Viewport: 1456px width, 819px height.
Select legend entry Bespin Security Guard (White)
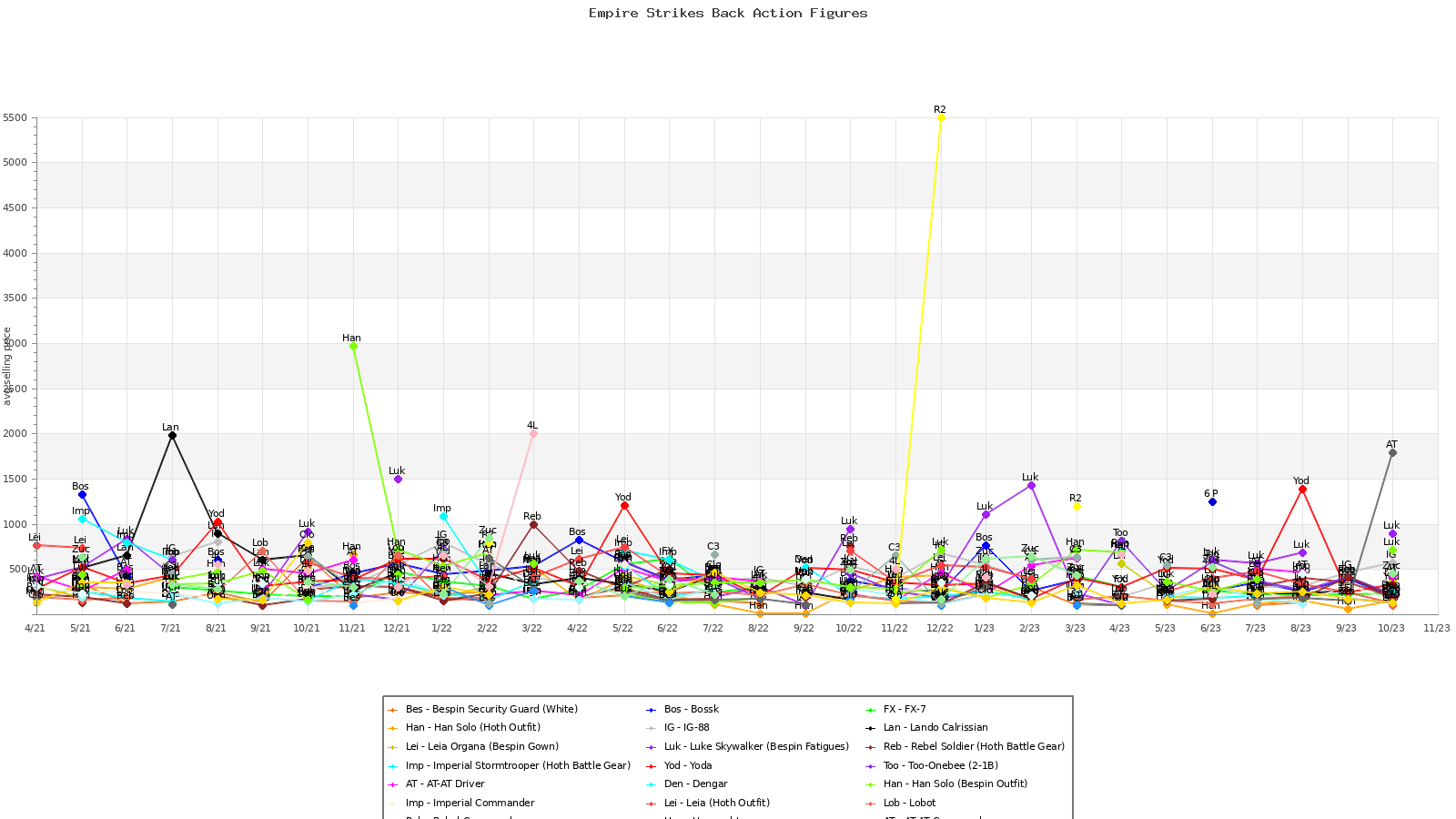coord(491,709)
